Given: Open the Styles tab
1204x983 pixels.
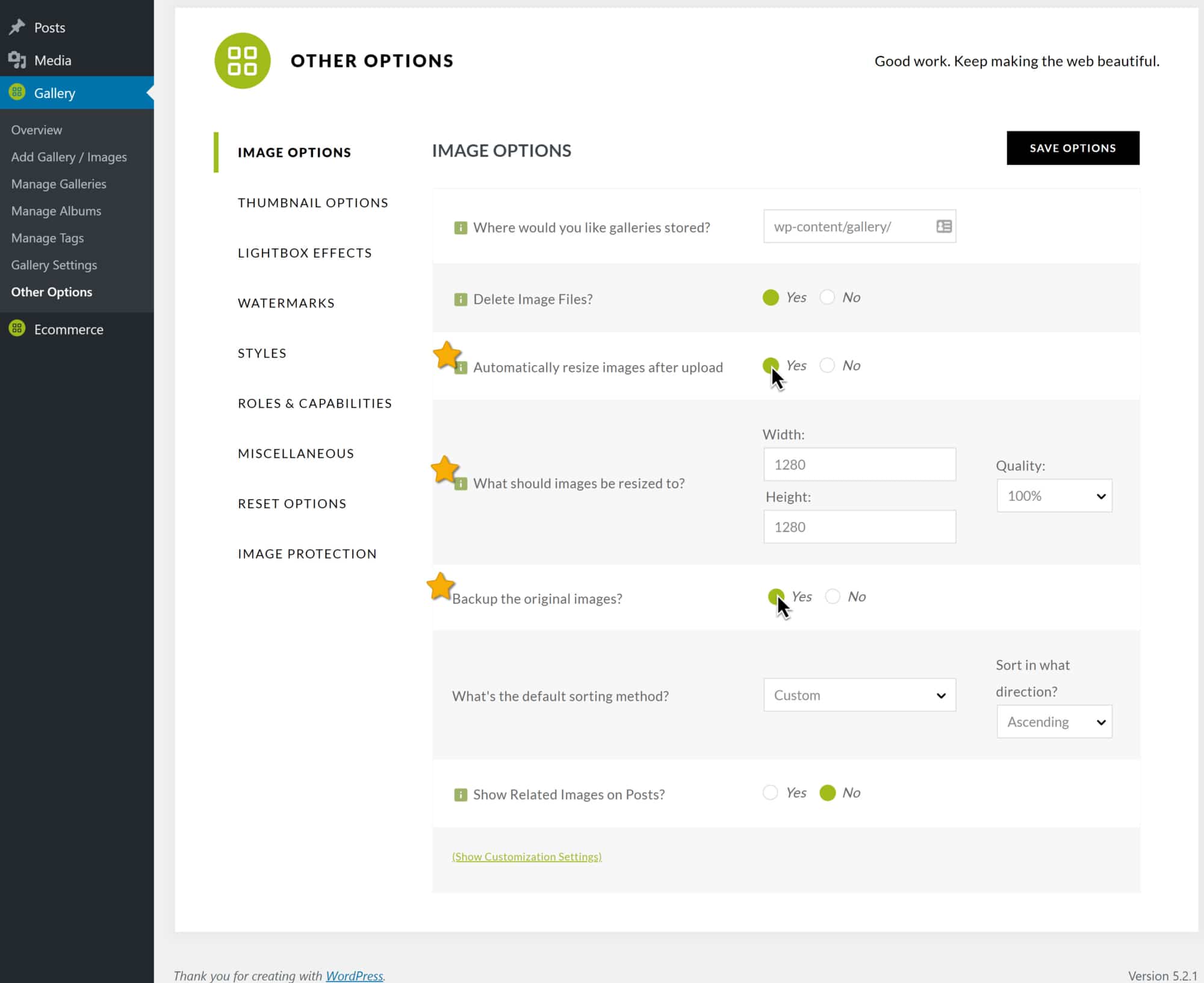Looking at the screenshot, I should [x=262, y=353].
